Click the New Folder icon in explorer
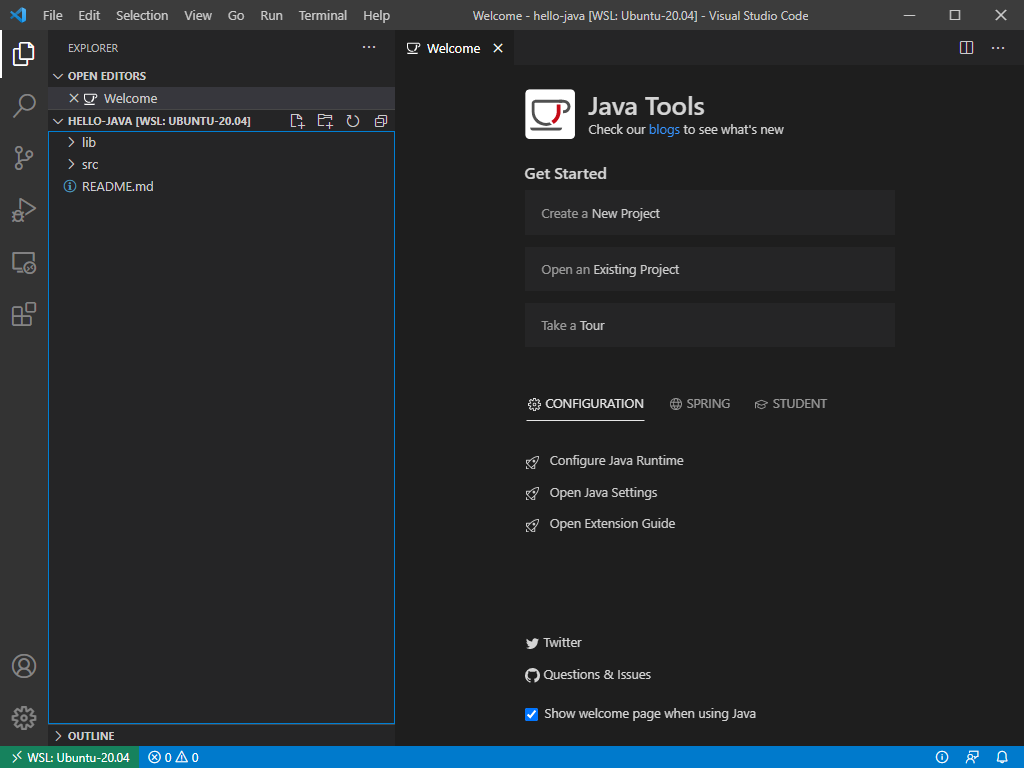This screenshot has width=1024, height=768. coord(325,121)
